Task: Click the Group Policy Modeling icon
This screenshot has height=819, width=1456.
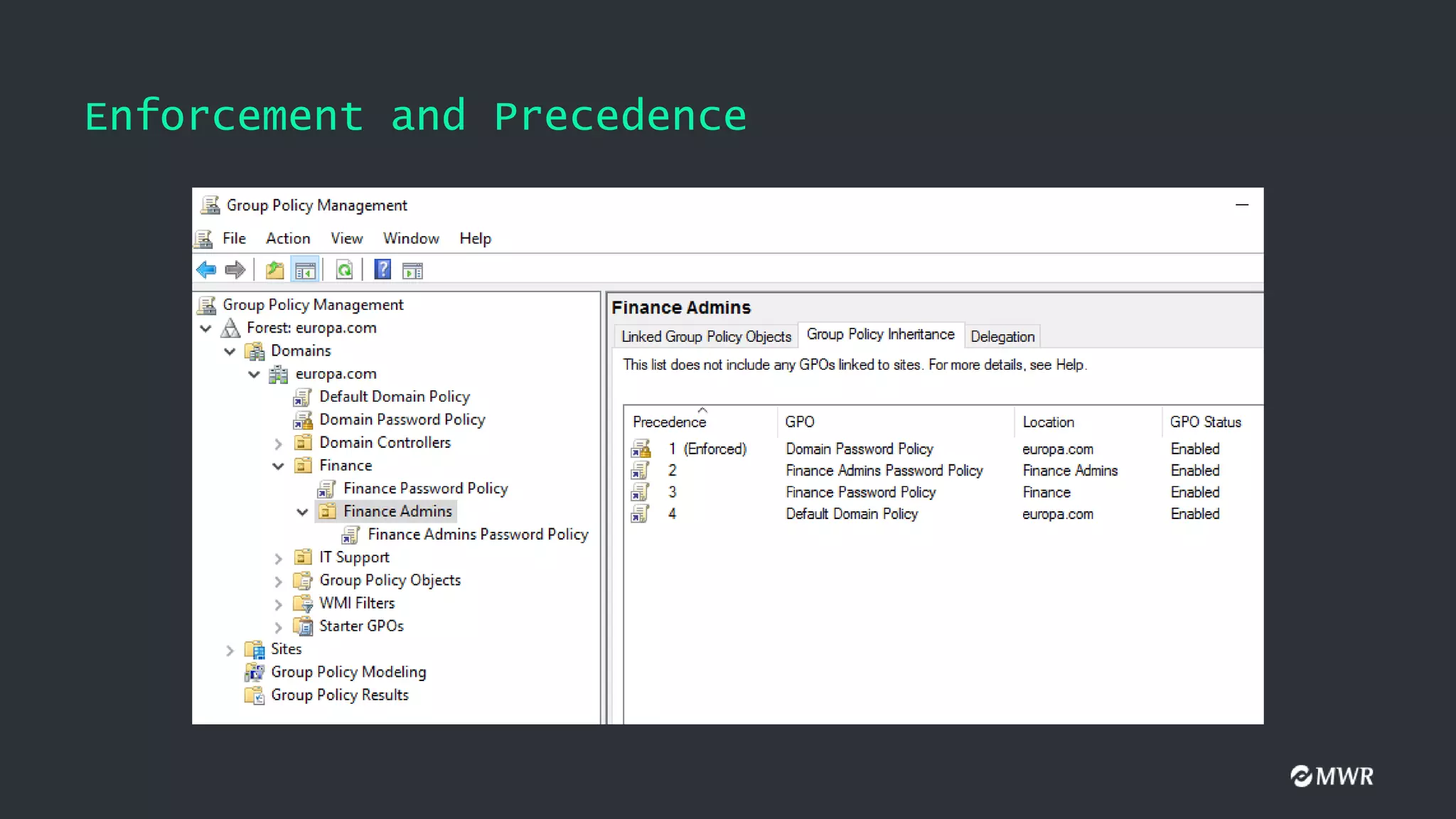Action: point(255,672)
